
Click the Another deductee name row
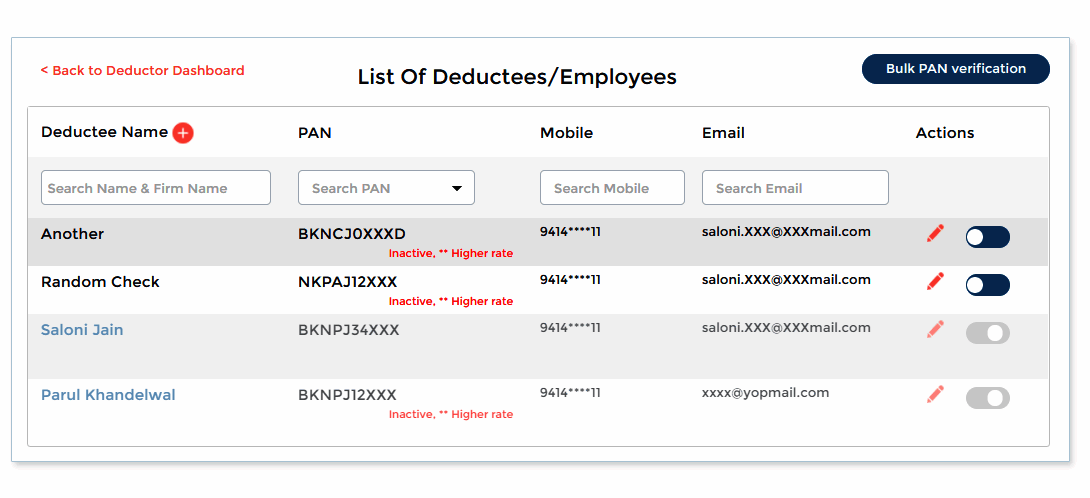72,234
